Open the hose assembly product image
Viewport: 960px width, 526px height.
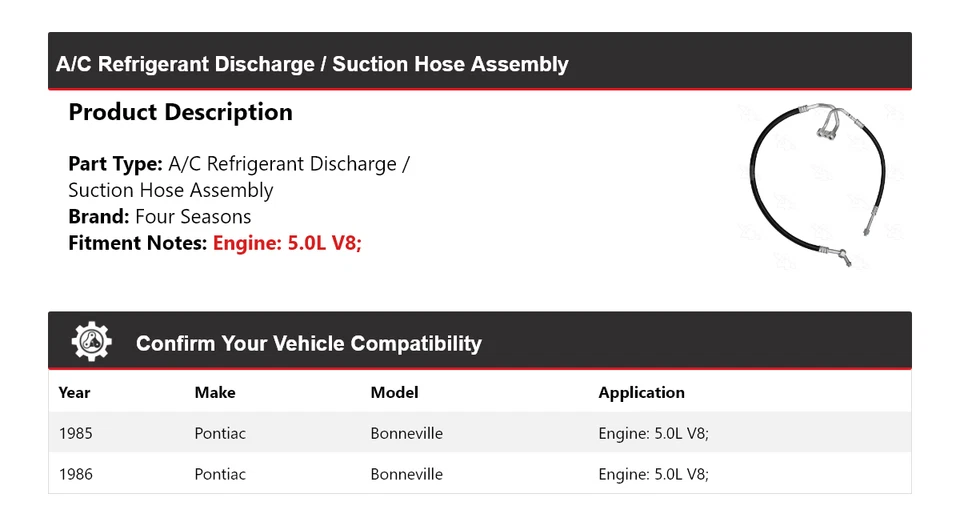(x=817, y=185)
